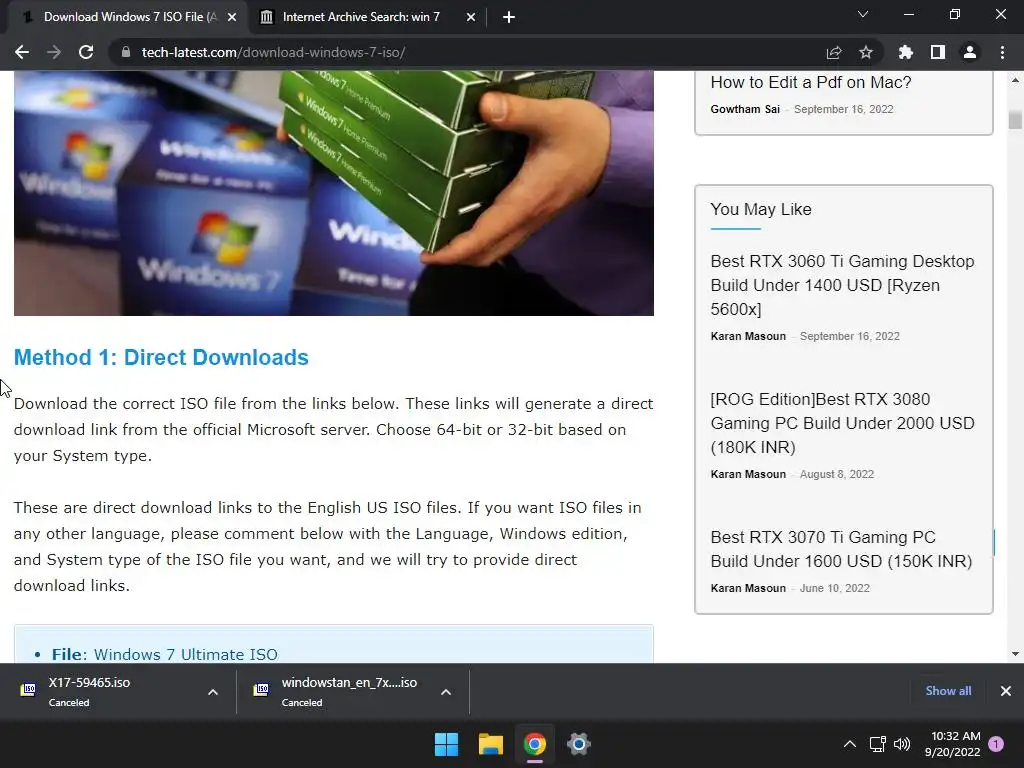Bookmark this tab with the star

click(866, 52)
